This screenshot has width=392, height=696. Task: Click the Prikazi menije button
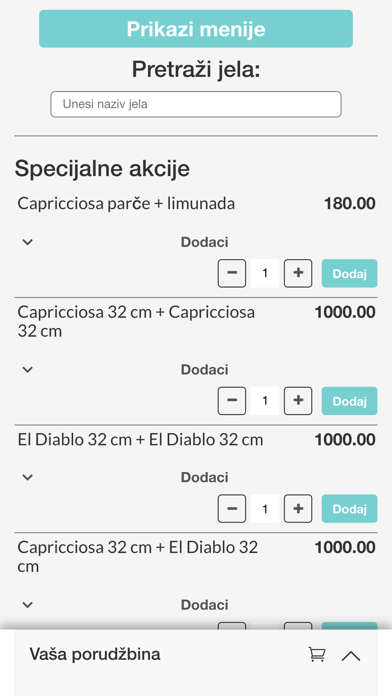(x=196, y=29)
